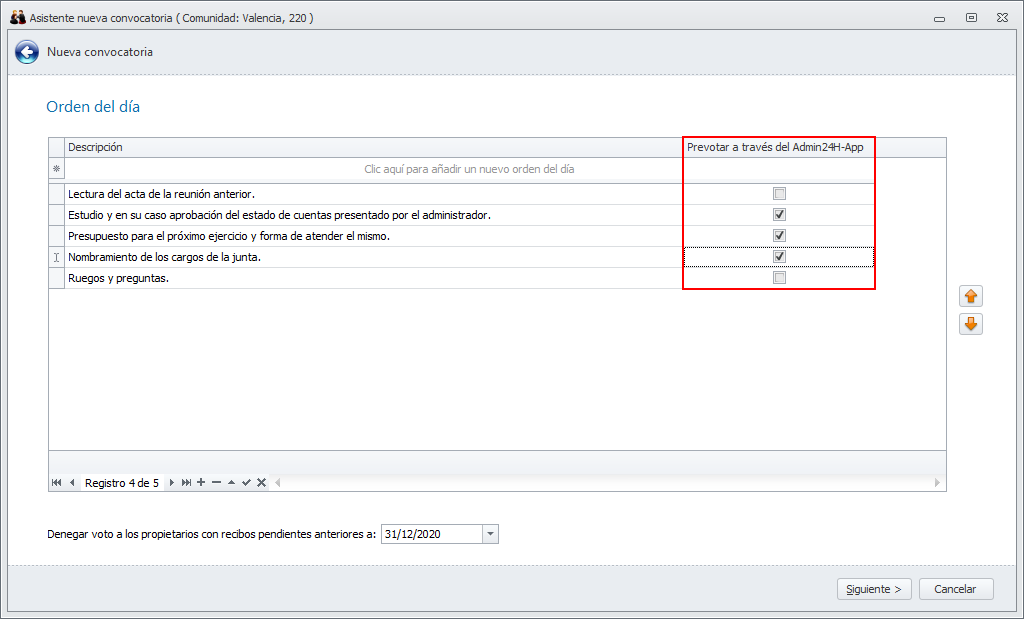Click Siguiente to continue
1024x619 pixels.
coord(874,589)
